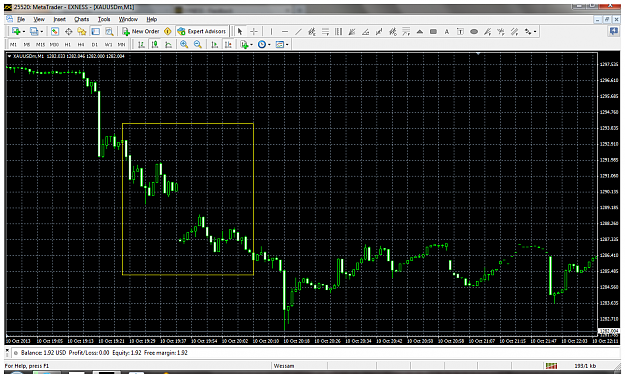The image size is (625, 374).
Task: Click the XAUUSDm,M1 chart title triangle
Action: (9, 56)
